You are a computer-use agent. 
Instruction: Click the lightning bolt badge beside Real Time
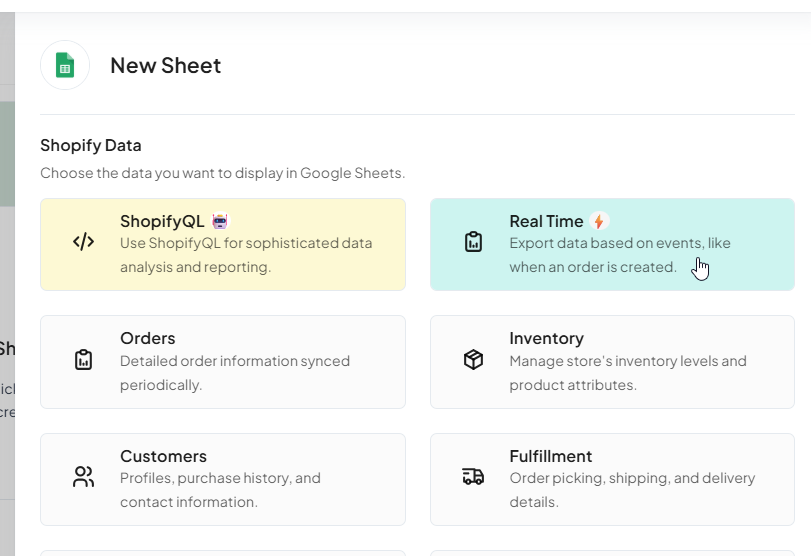click(599, 221)
